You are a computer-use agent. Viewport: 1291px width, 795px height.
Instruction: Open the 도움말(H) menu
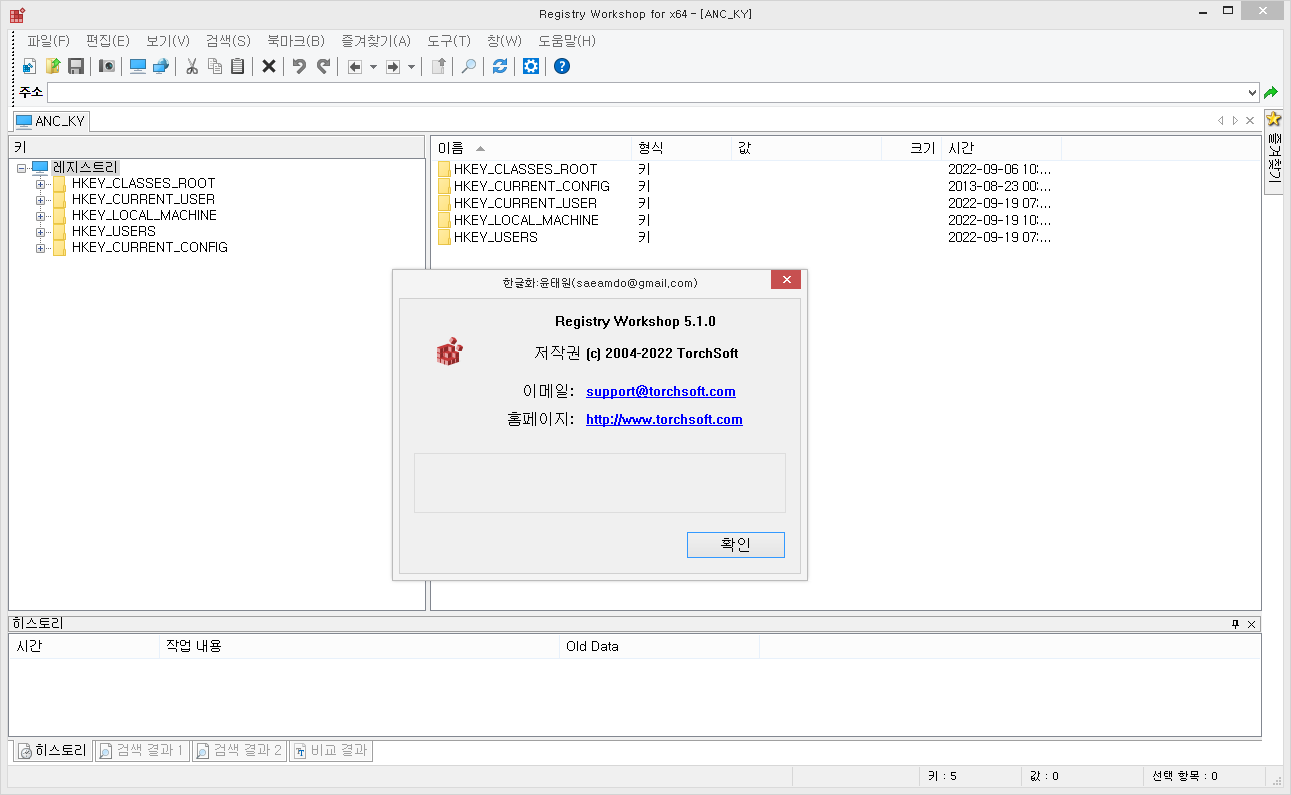pyautogui.click(x=567, y=41)
